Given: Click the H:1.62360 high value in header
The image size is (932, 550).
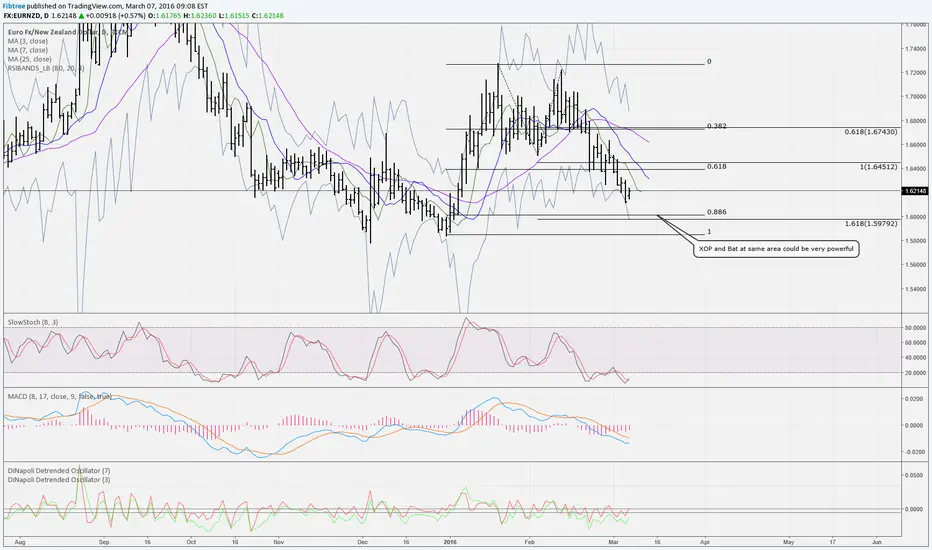Looking at the screenshot, I should [x=200, y=14].
